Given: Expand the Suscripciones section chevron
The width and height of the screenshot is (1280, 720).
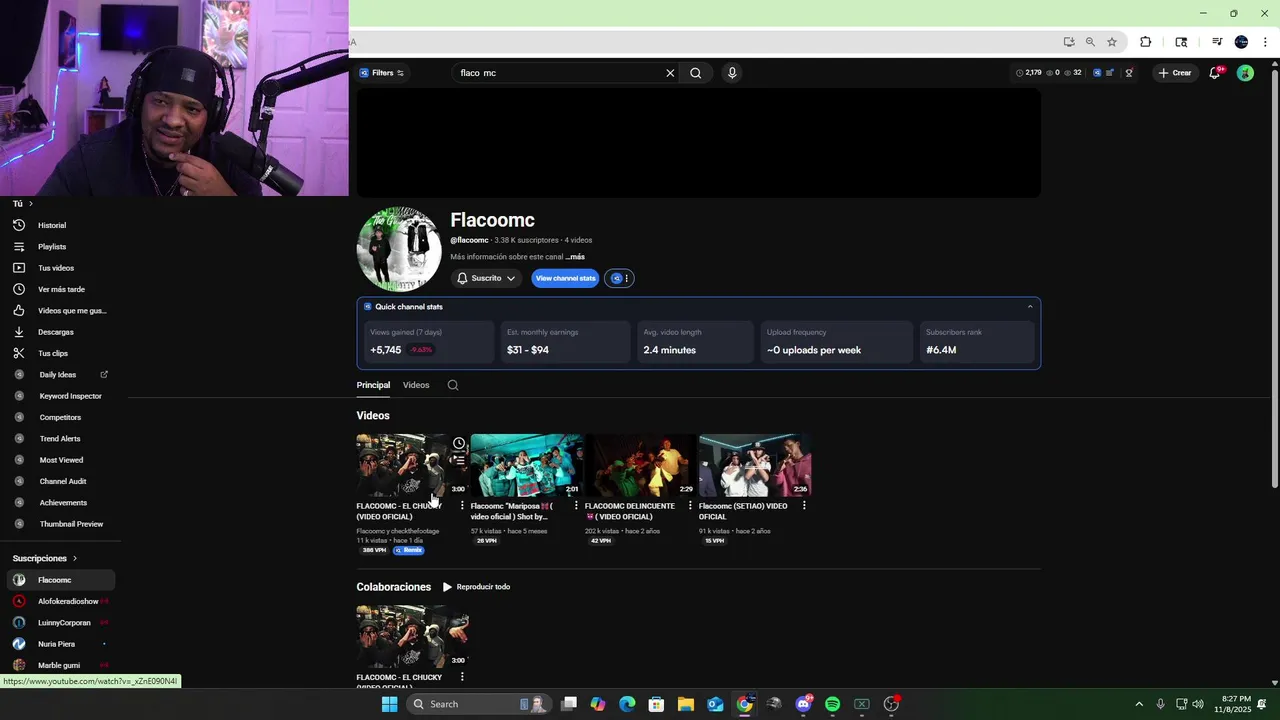Looking at the screenshot, I should (x=75, y=558).
